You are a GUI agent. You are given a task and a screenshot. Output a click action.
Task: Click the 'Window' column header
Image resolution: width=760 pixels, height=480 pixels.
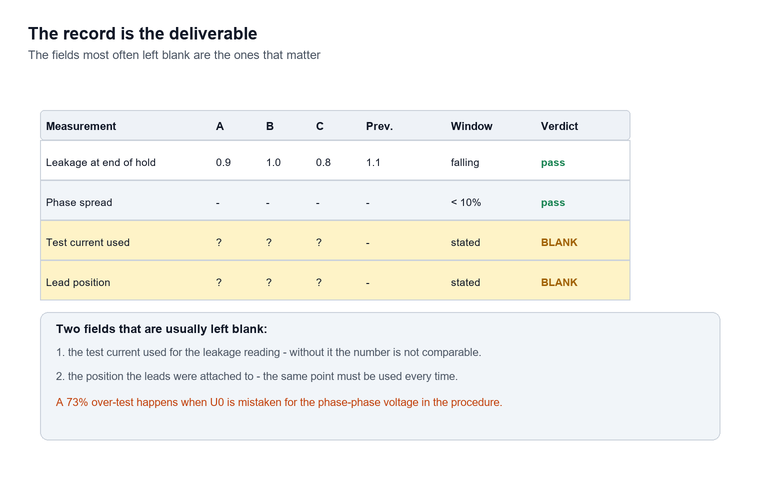click(x=472, y=126)
